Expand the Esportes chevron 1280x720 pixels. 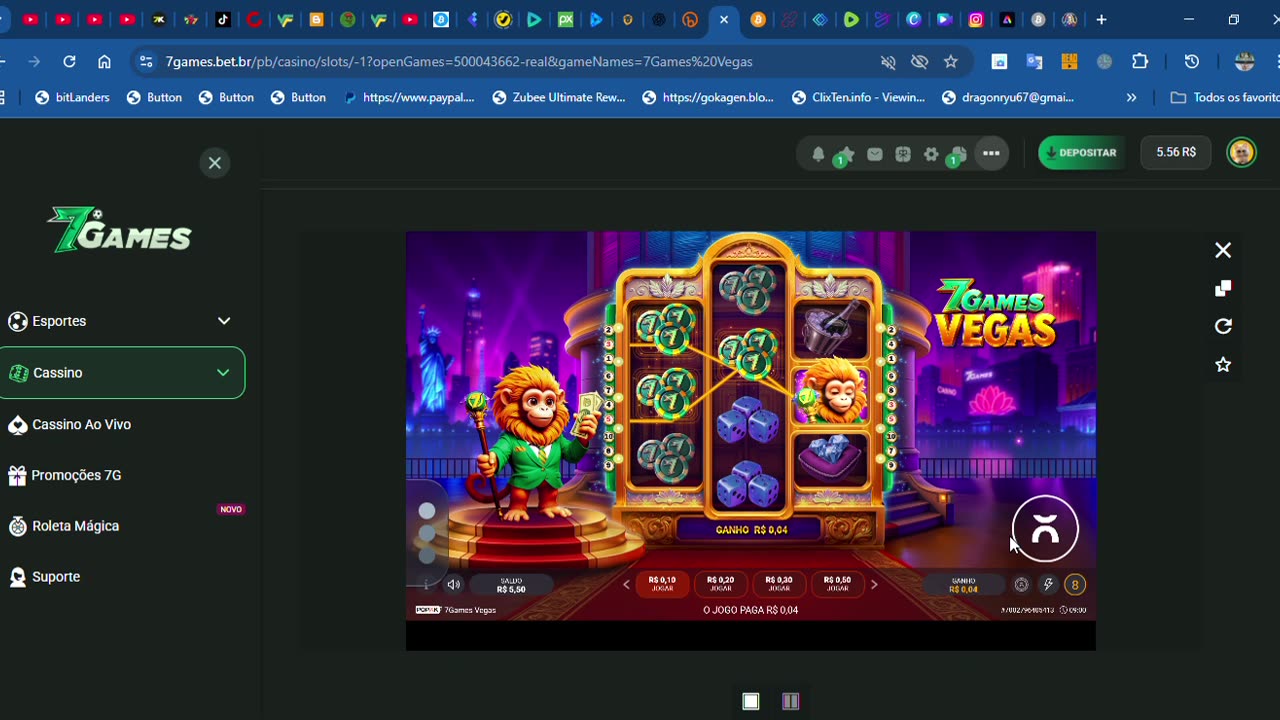pos(224,321)
